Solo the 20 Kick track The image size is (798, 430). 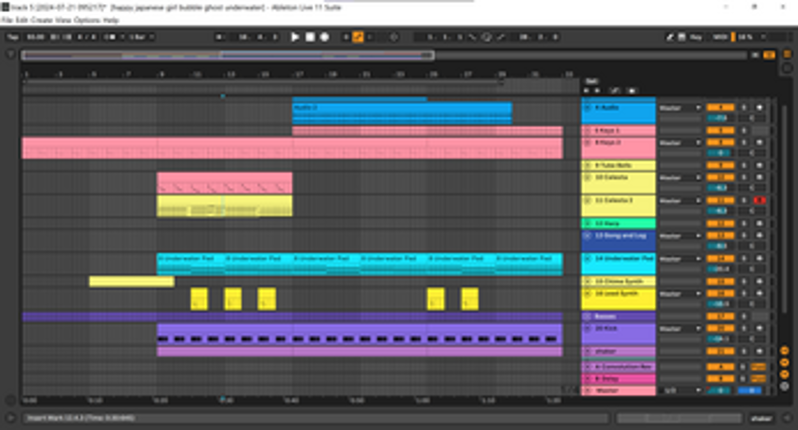coord(744,328)
